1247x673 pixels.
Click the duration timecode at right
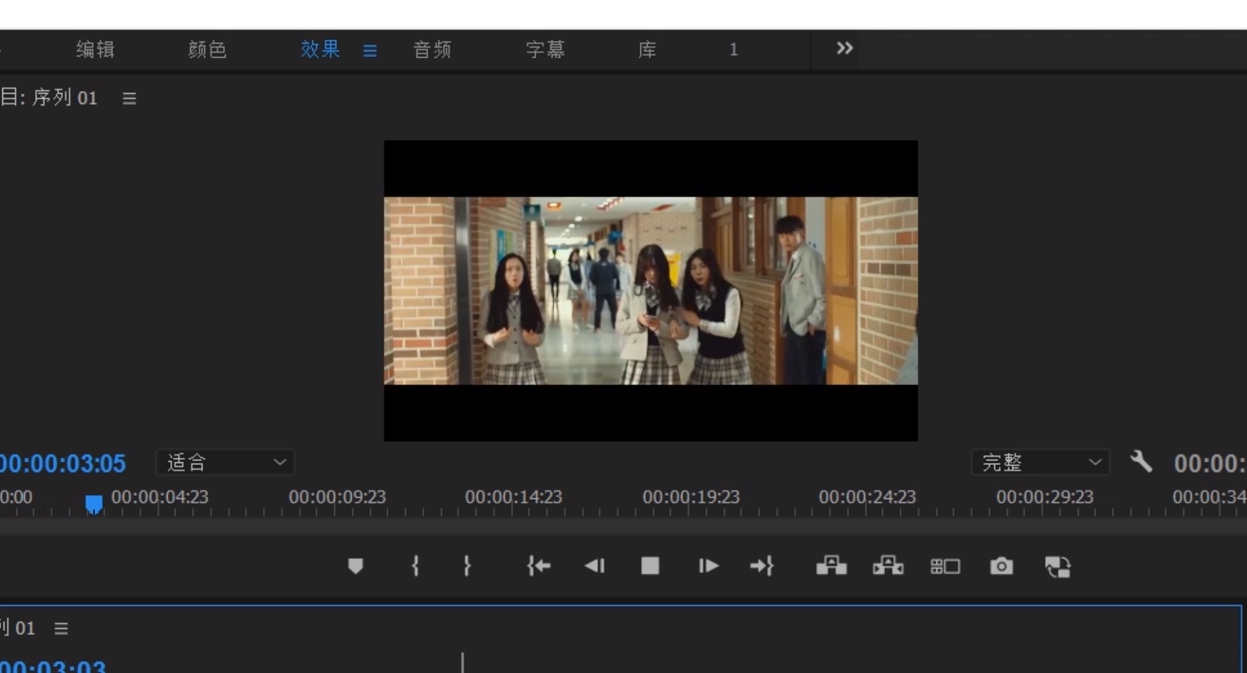1210,463
